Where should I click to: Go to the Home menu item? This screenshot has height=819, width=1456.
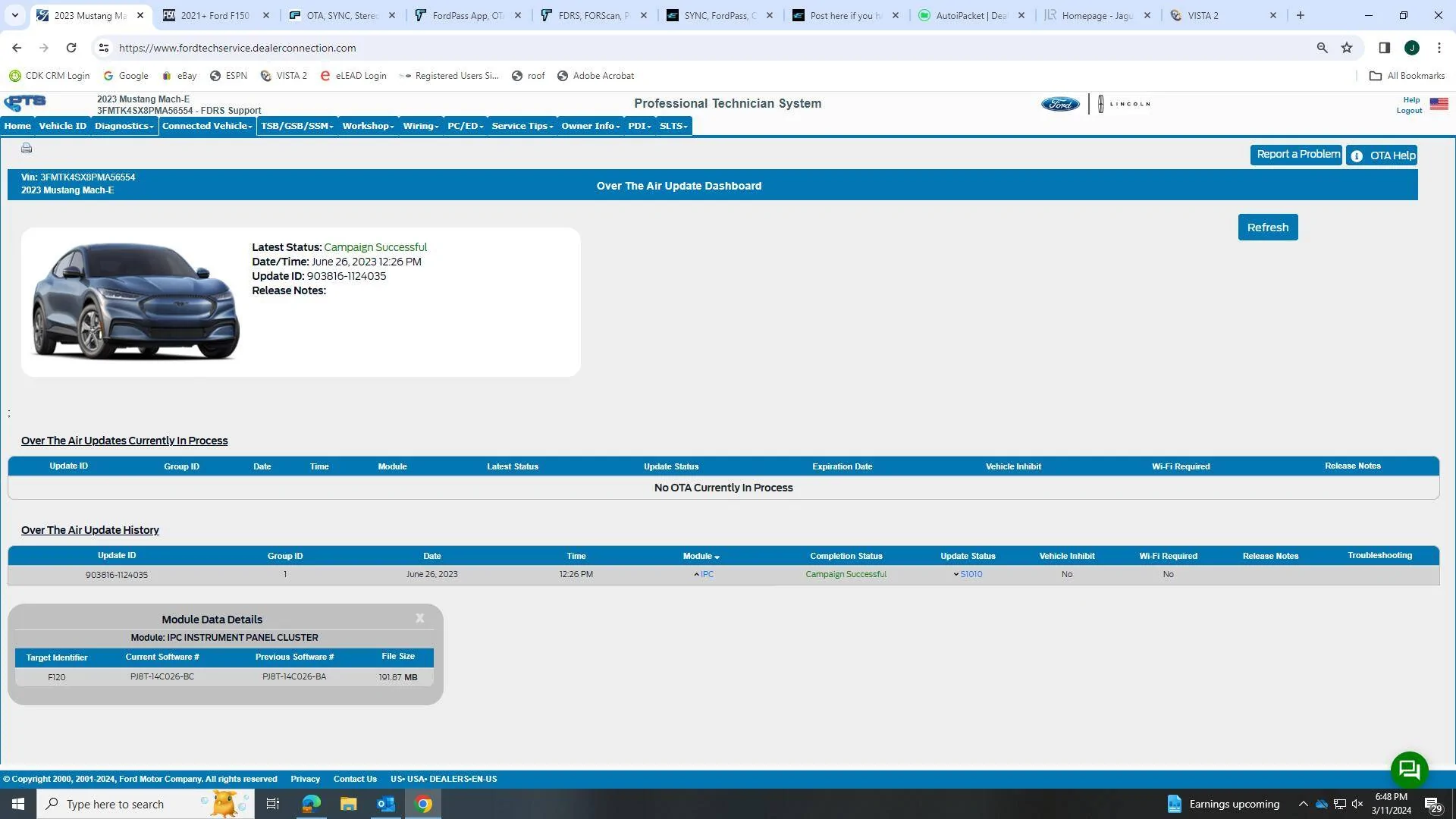tap(17, 126)
